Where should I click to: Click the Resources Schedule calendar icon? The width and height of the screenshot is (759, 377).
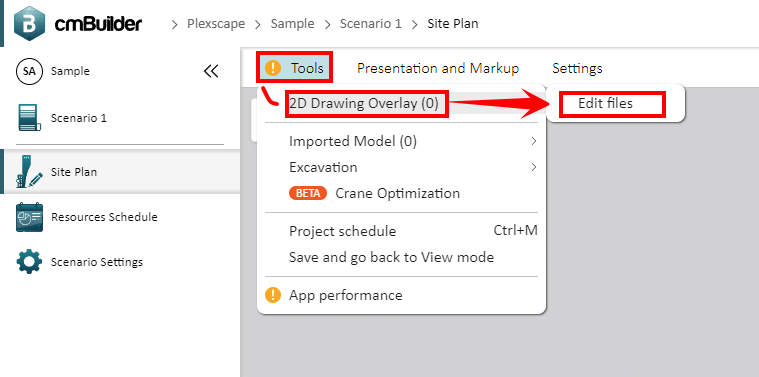29,217
